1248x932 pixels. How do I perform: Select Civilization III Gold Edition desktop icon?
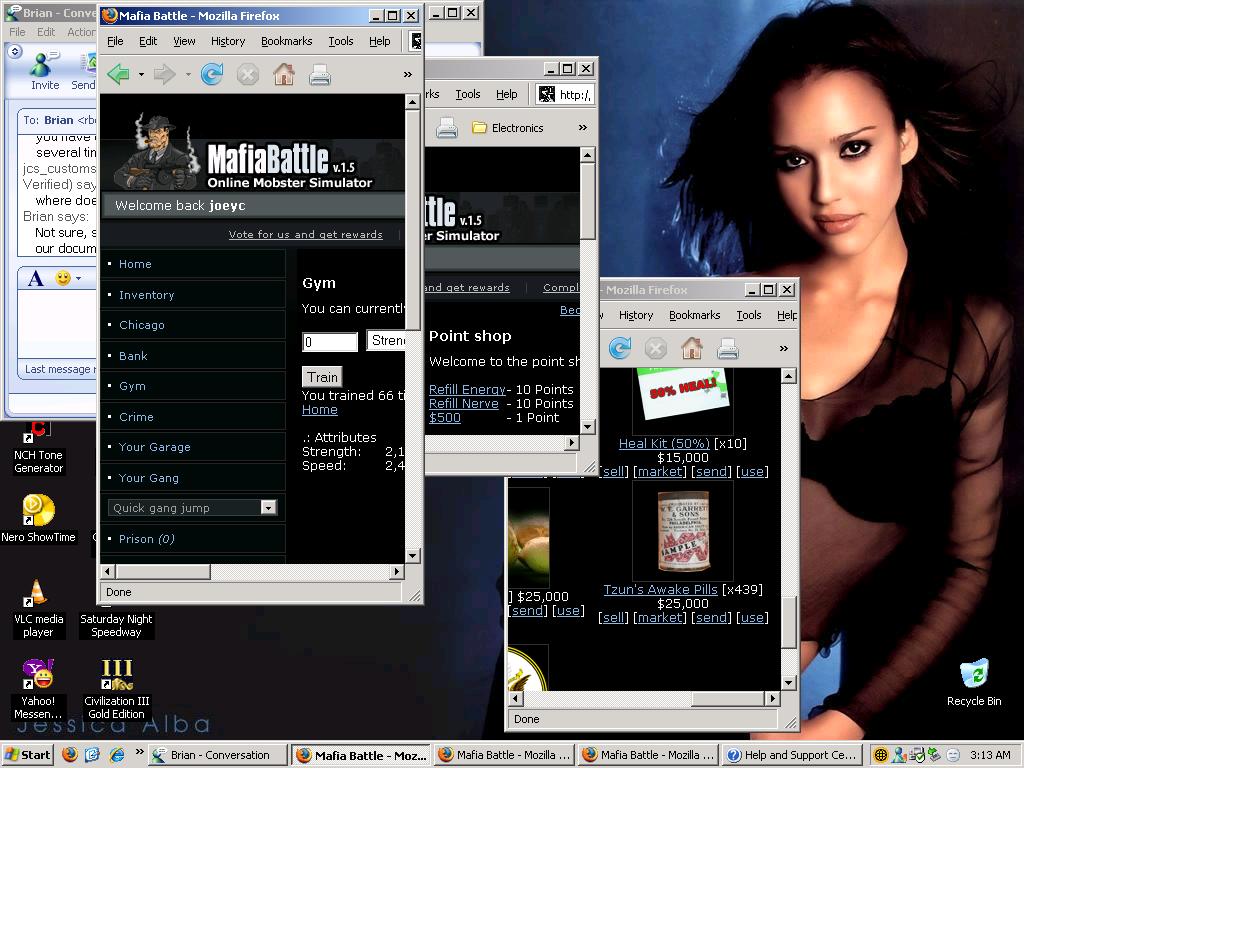click(117, 689)
